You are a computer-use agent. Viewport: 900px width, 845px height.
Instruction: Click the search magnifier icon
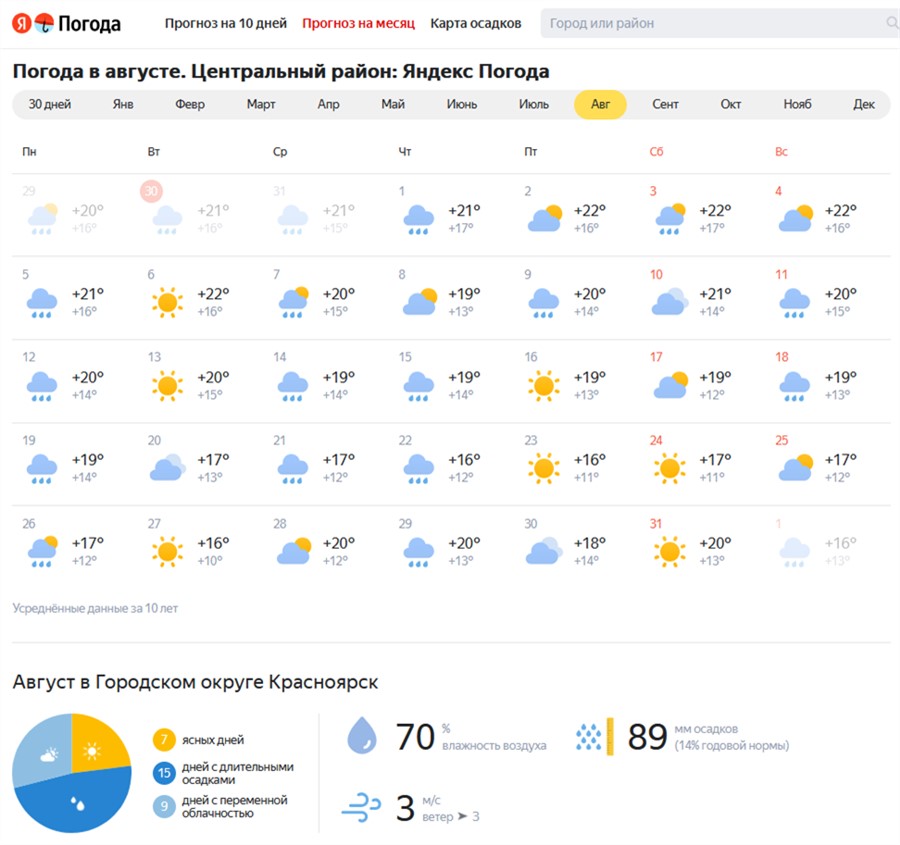tap(891, 23)
